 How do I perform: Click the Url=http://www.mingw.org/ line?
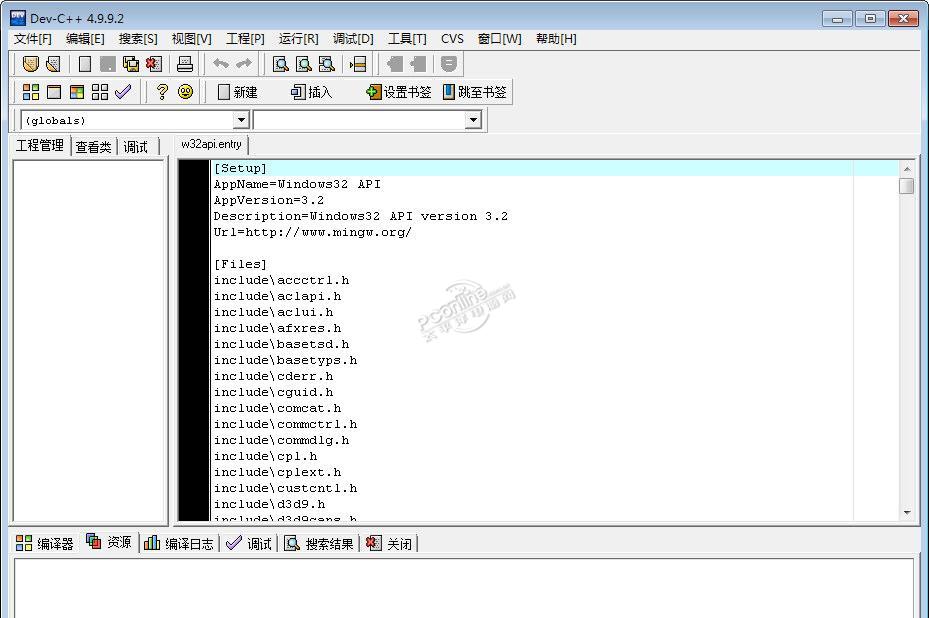pyautogui.click(x=313, y=232)
